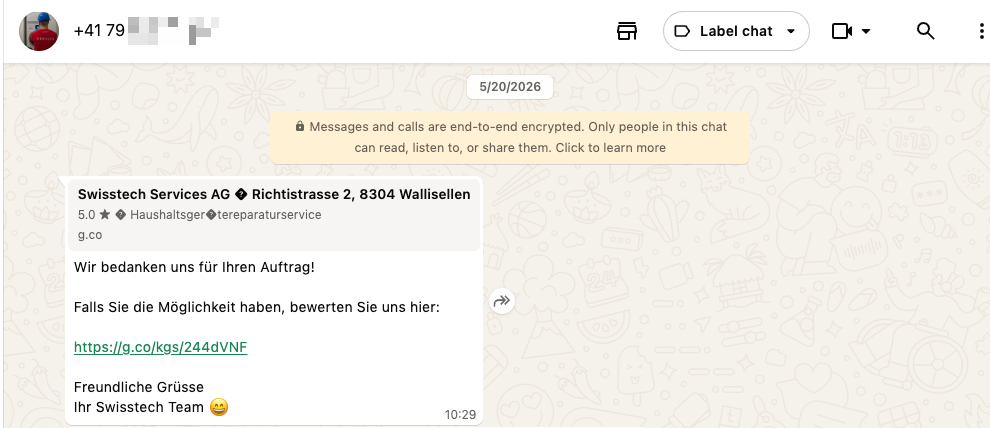Expand the video call options arrow
This screenshot has width=990, height=428.
coord(866,31)
